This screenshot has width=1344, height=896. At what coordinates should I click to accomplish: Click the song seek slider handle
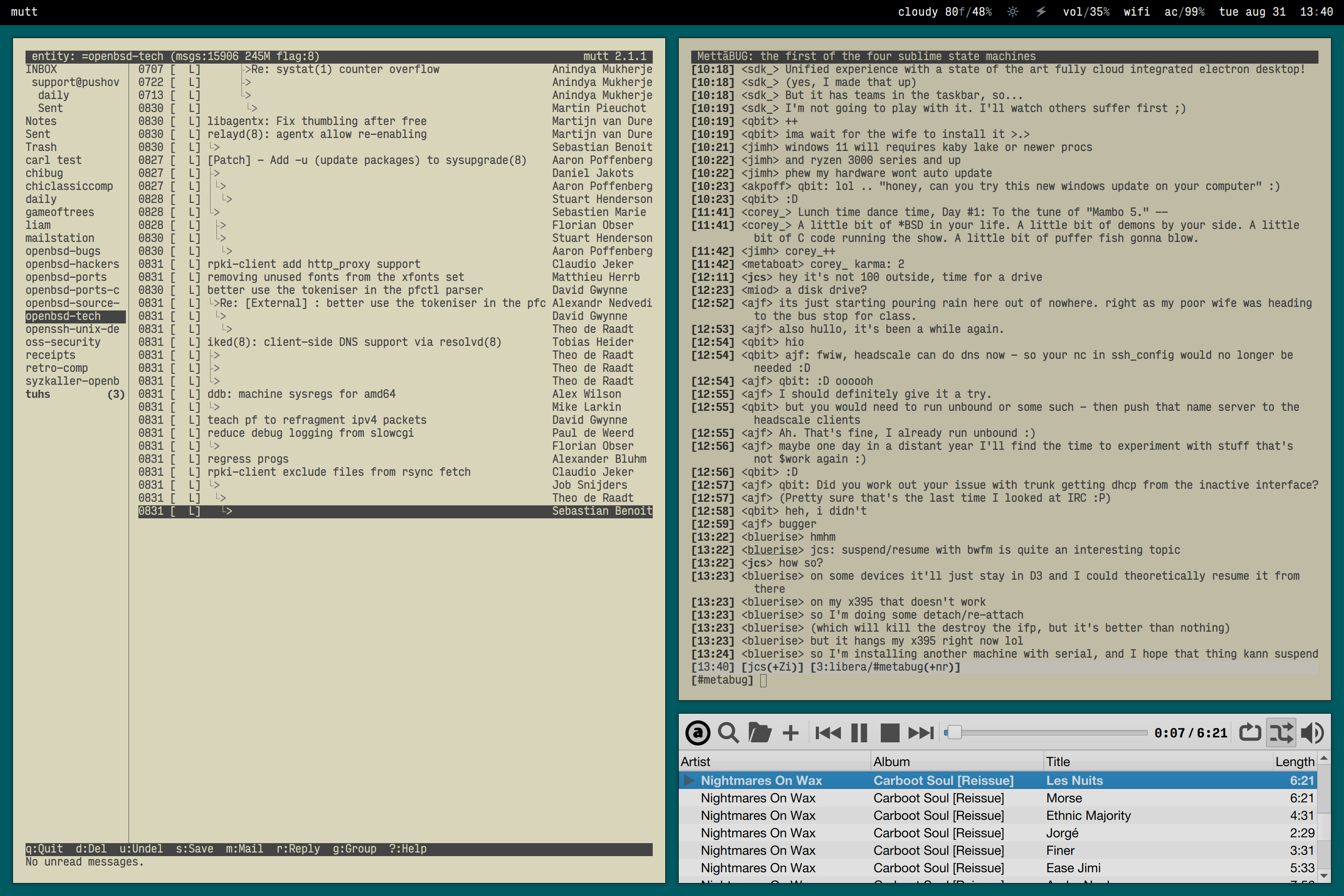point(954,732)
